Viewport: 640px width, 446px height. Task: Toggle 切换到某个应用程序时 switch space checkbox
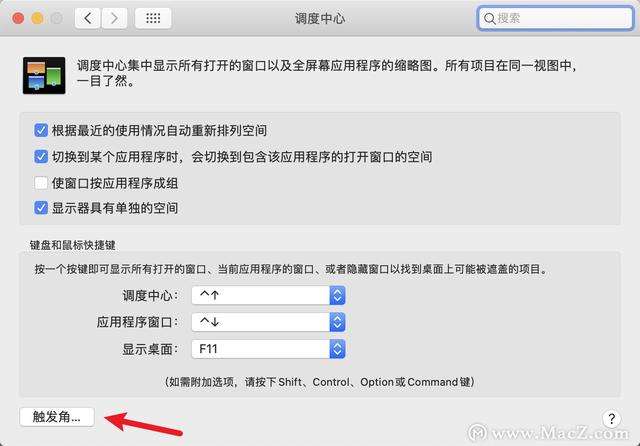coord(41,157)
